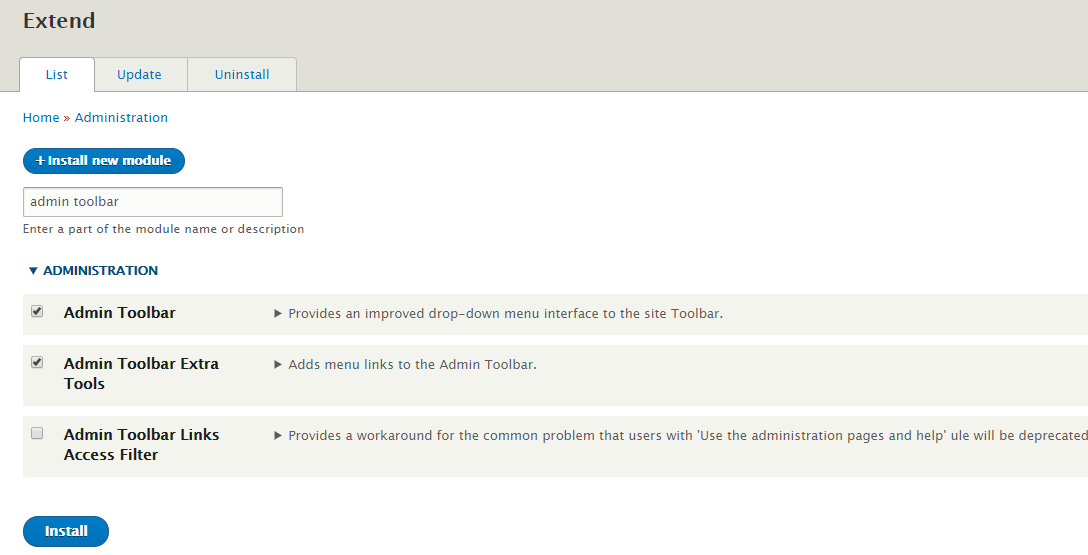Collapse the ADMINISTRATION section triangle
This screenshot has width=1088, height=555.
(x=33, y=271)
